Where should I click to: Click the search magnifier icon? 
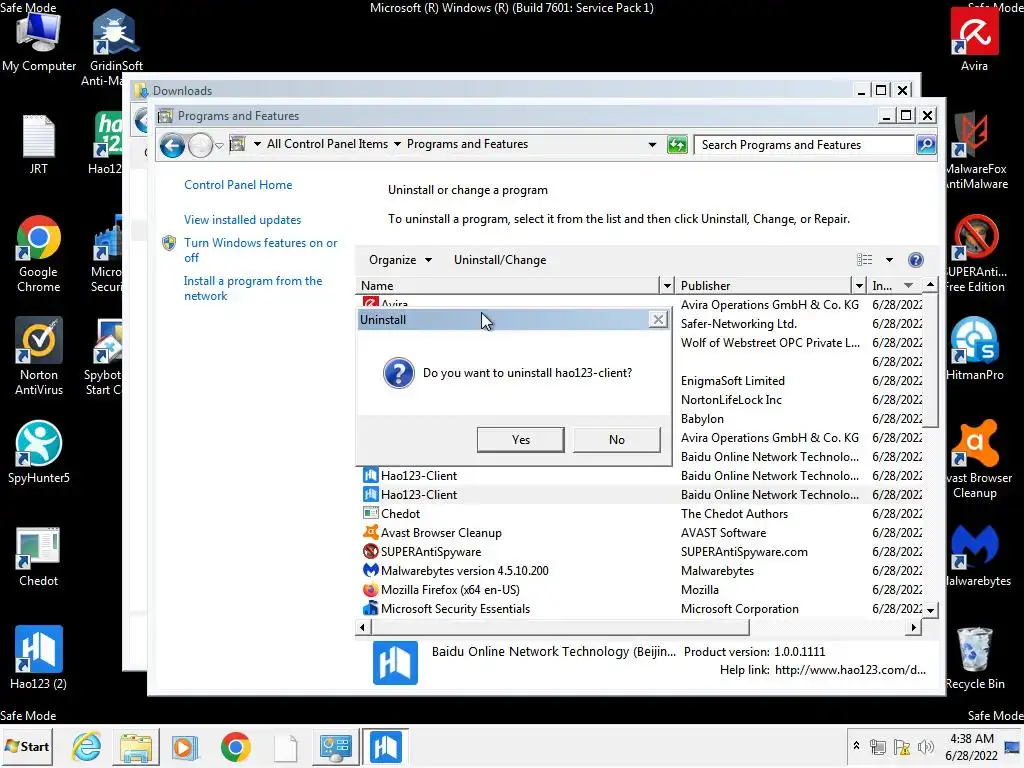(925, 144)
